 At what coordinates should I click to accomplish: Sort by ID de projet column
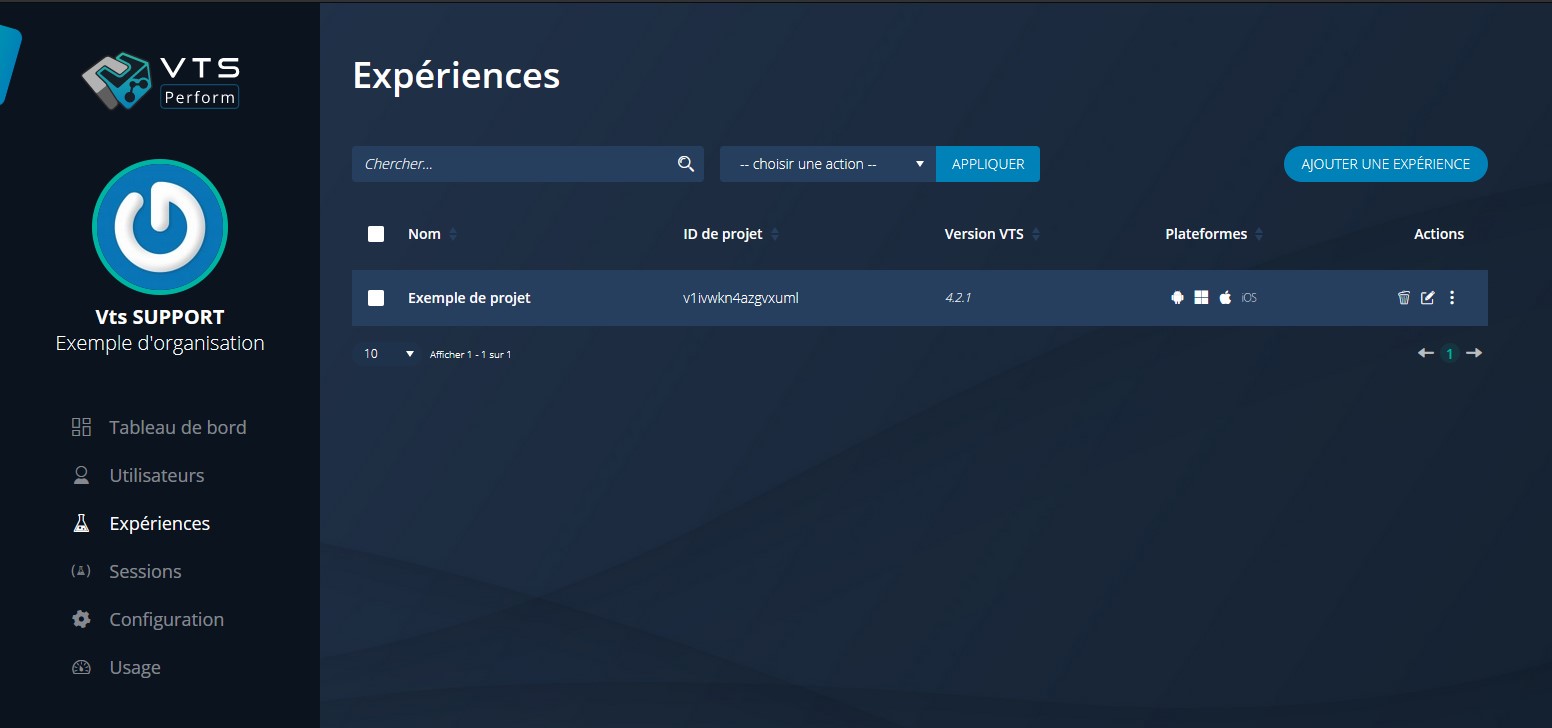pyautogui.click(x=775, y=234)
